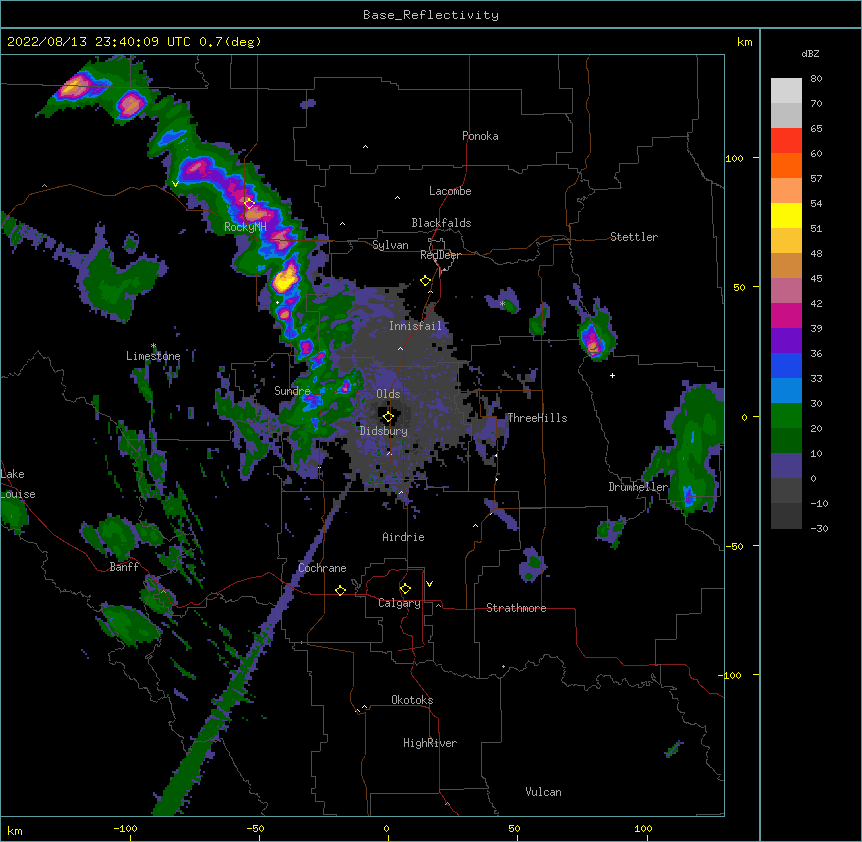This screenshot has width=862, height=842.
Task: Click the yellow V marker northeast of Calgary
Action: (429, 584)
